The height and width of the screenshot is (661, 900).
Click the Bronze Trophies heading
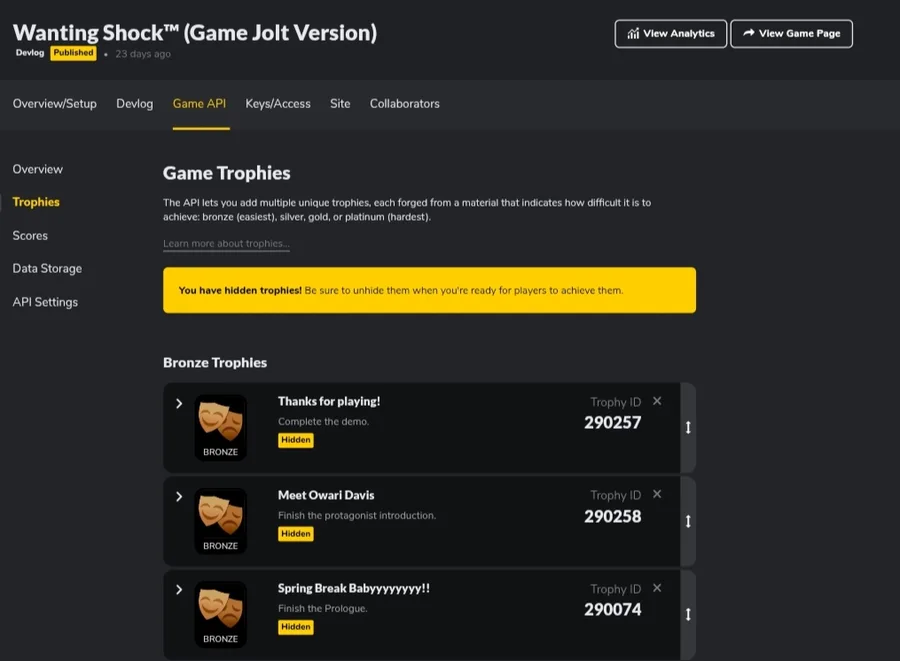(215, 363)
